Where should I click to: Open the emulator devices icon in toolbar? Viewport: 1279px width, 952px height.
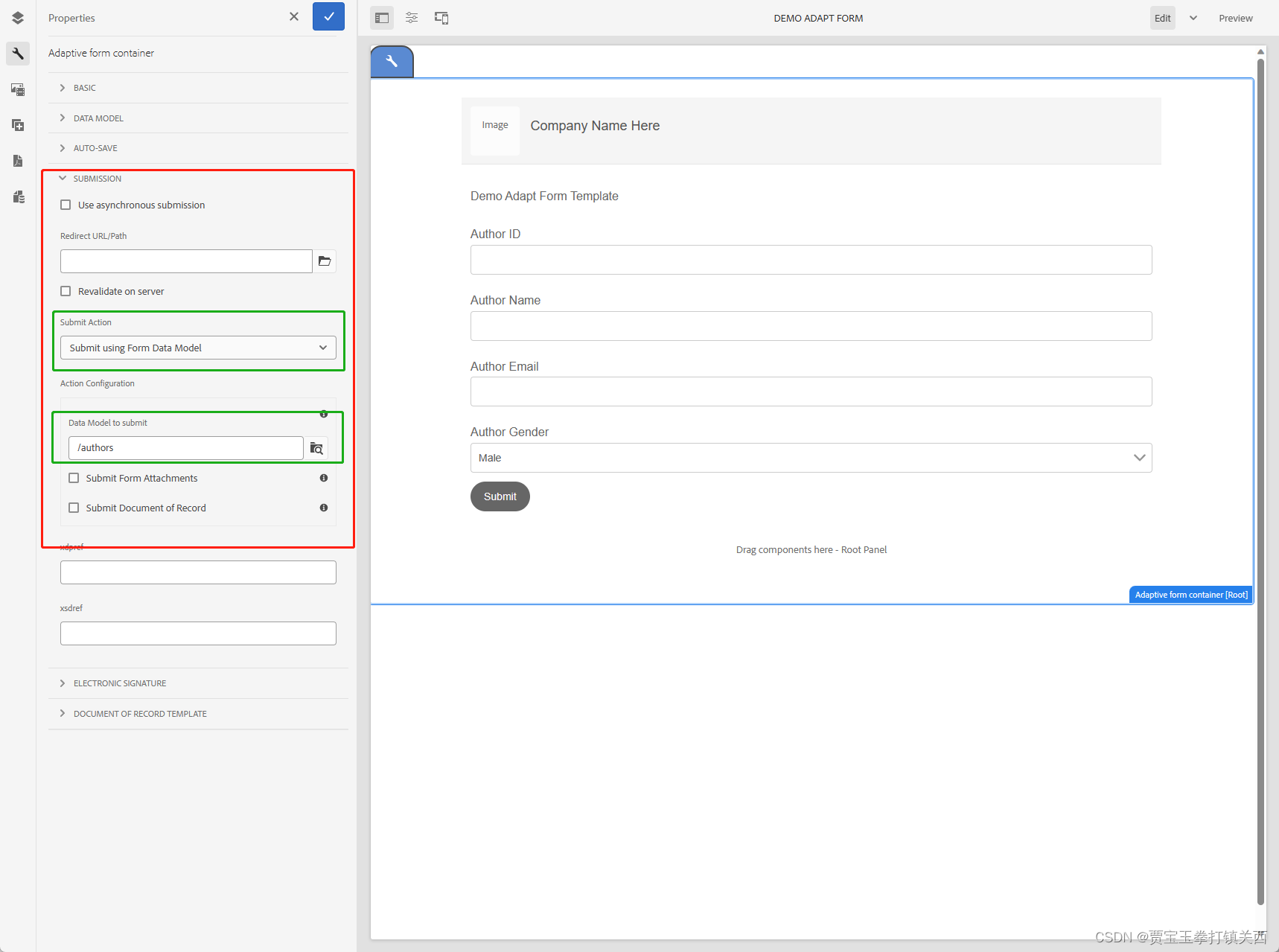click(441, 18)
